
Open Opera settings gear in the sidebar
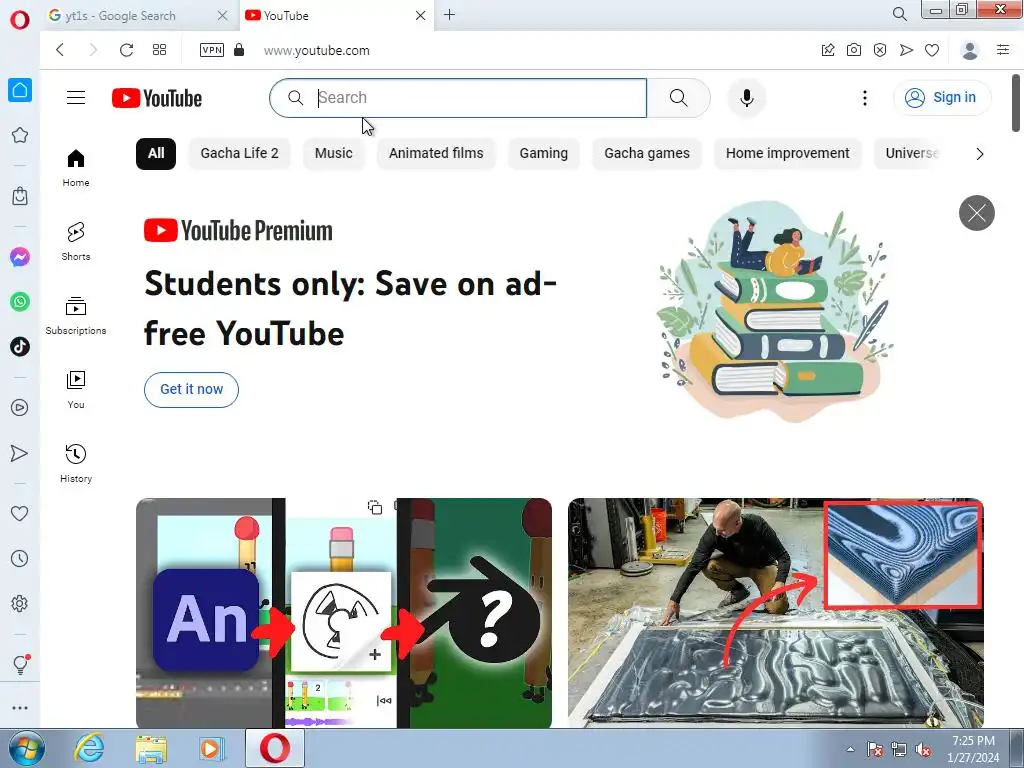coord(20,603)
